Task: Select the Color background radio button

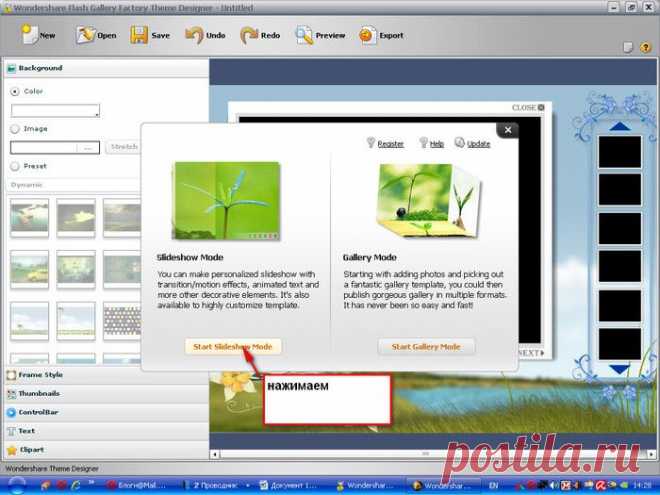Action: pyautogui.click(x=15, y=91)
